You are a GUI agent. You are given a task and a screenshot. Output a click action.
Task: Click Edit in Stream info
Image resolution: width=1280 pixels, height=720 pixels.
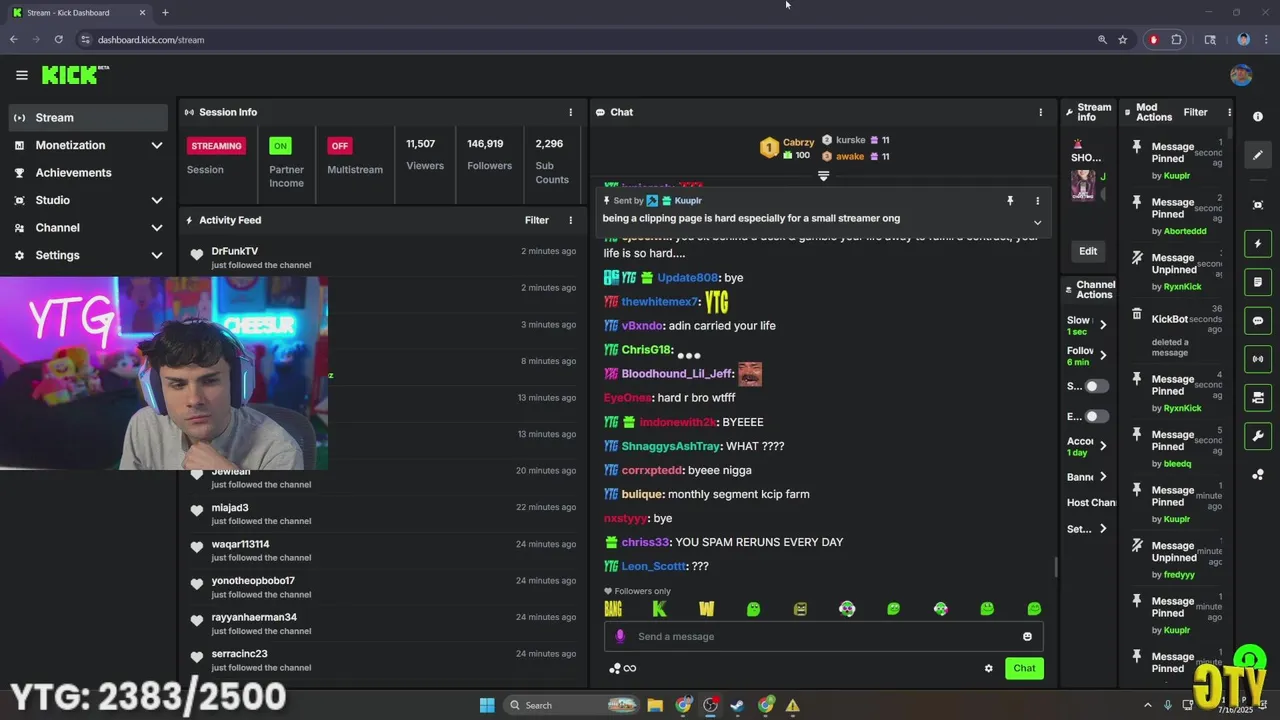pos(1088,251)
